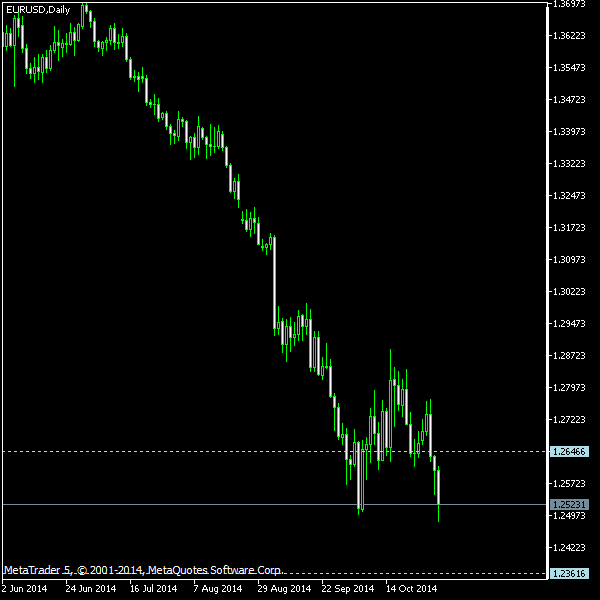Click the 1.24973 price axis value
This screenshot has height=600, width=600.
569,516
